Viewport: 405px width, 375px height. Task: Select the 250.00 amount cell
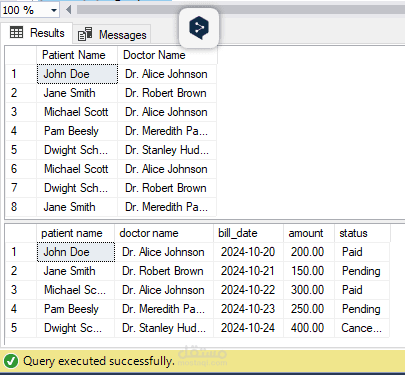click(309, 309)
